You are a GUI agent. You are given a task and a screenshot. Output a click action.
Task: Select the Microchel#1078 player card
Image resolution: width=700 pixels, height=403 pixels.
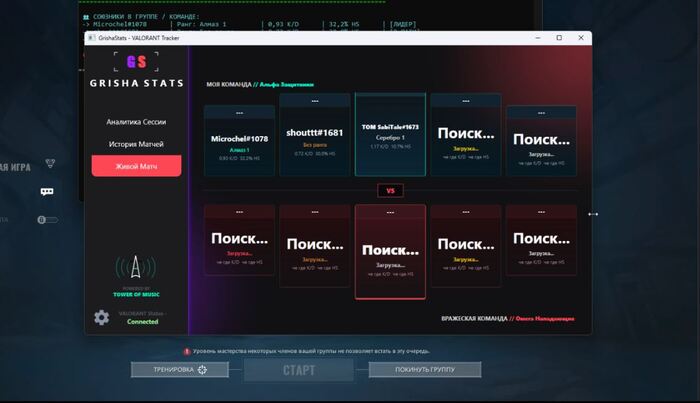tap(239, 141)
